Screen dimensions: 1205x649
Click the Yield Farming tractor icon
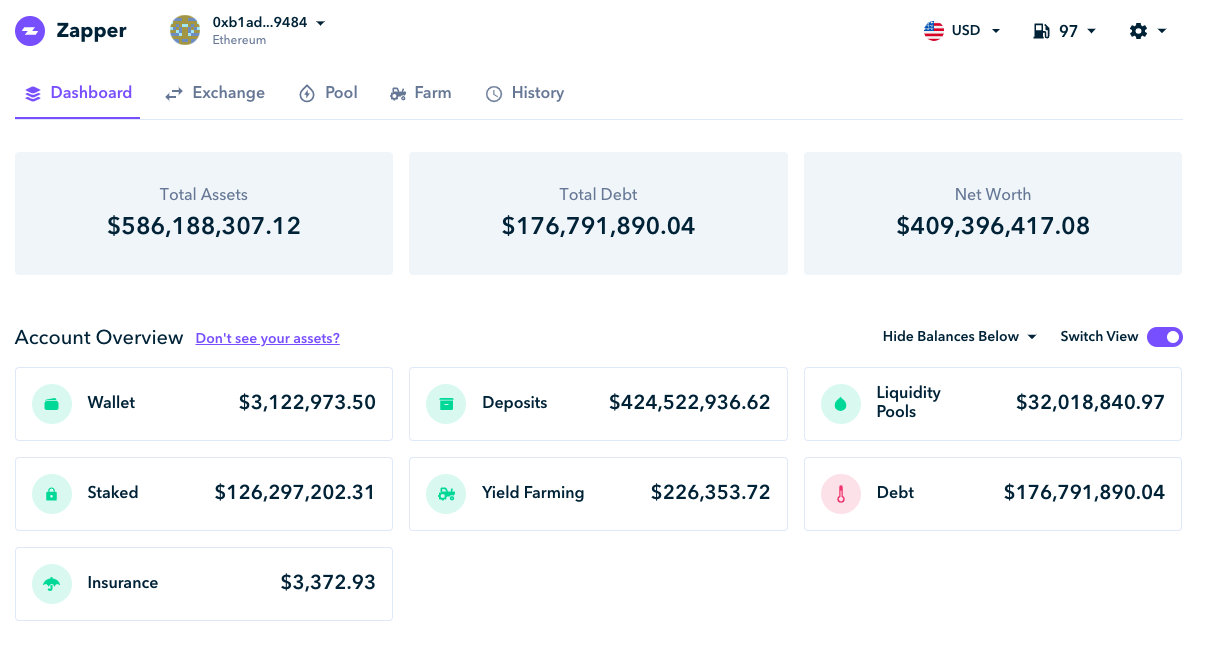pos(446,494)
